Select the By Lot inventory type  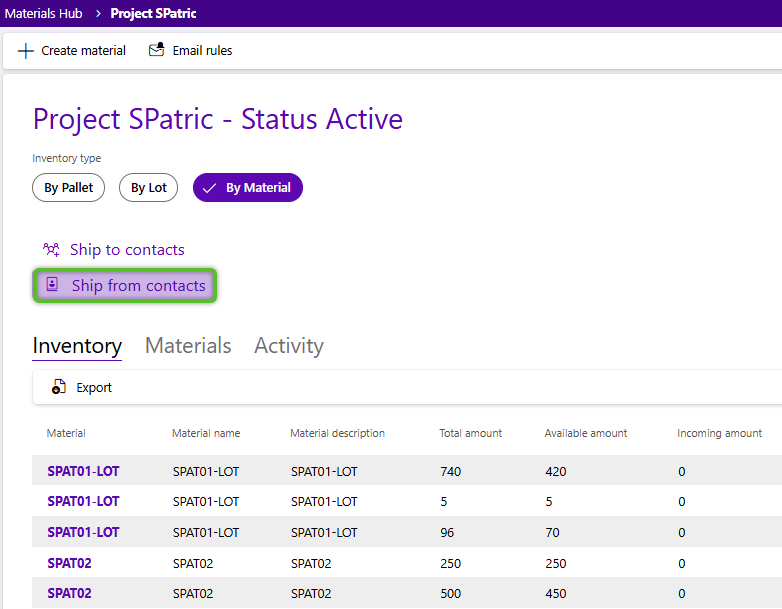tap(148, 188)
